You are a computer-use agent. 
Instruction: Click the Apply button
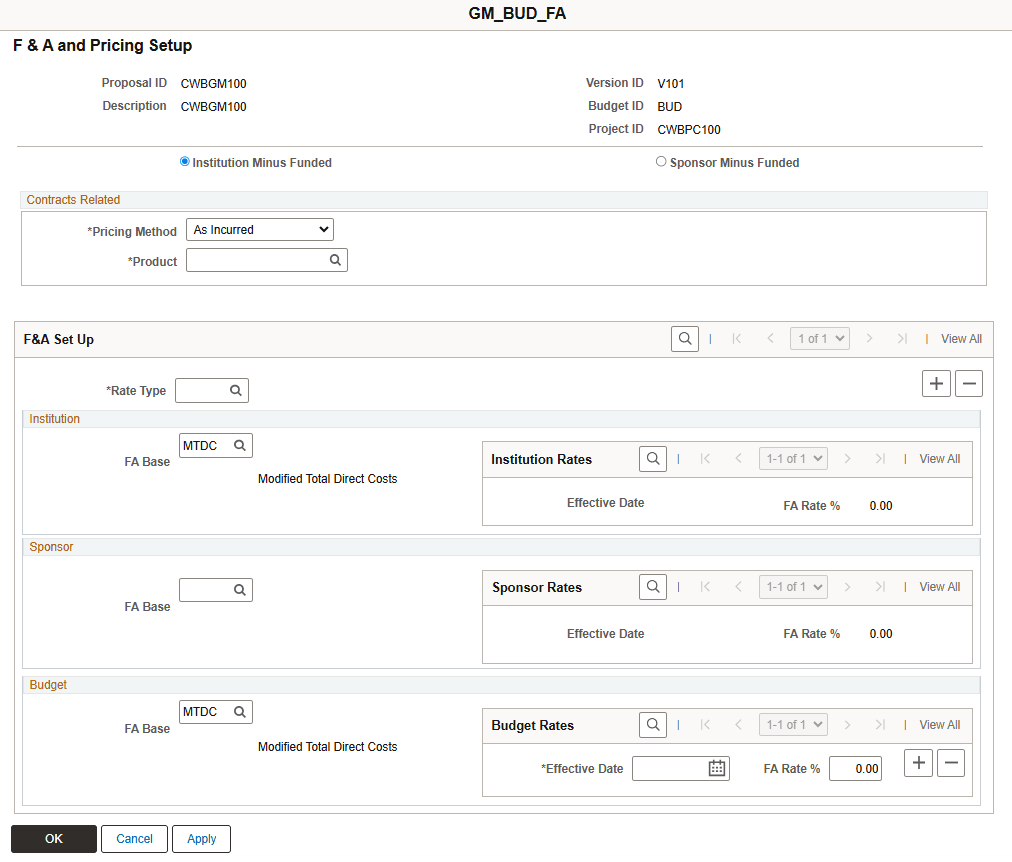point(201,838)
